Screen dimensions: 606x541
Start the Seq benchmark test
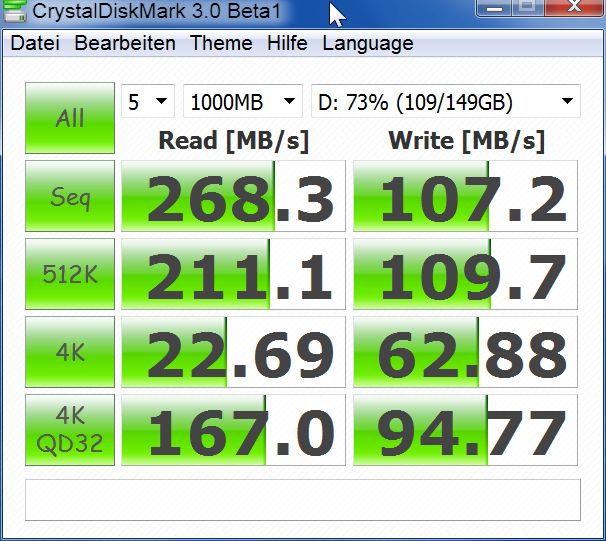pos(70,196)
